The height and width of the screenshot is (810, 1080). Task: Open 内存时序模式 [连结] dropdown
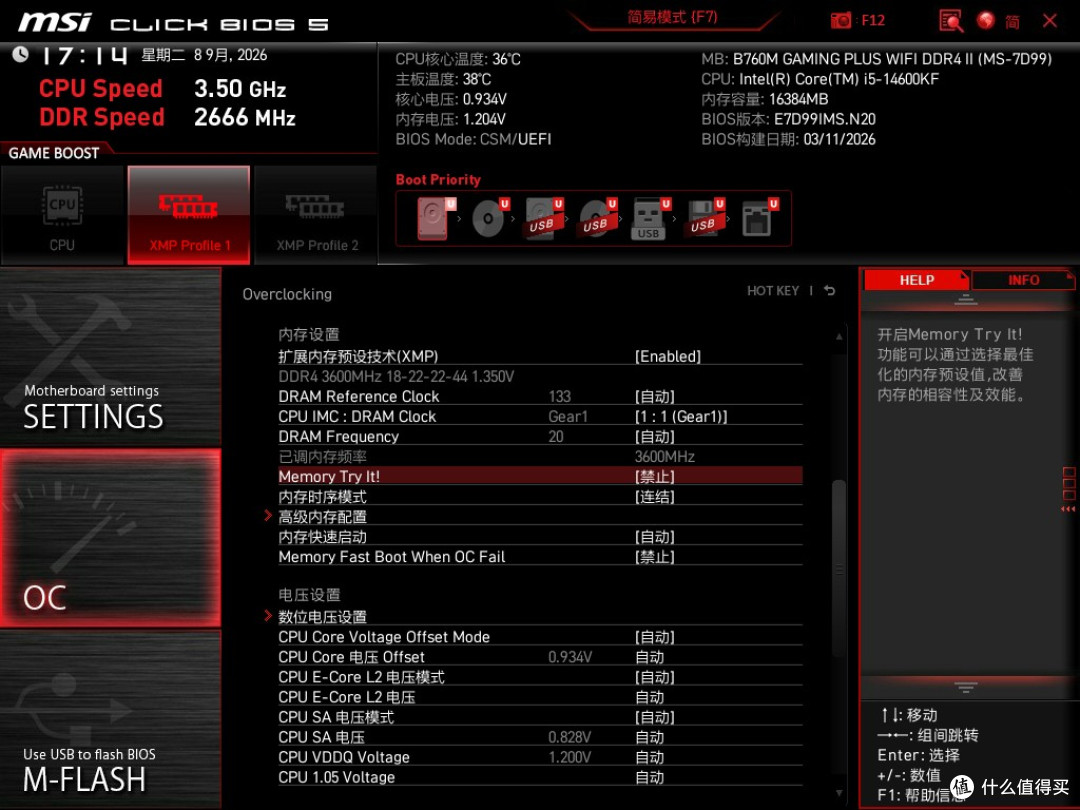tap(654, 497)
